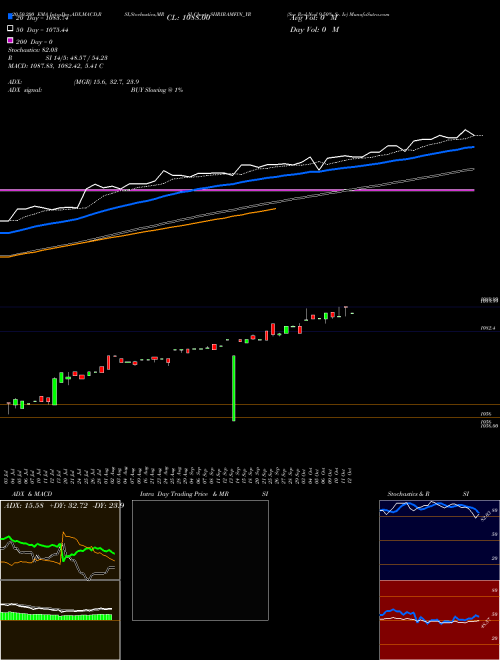
Task: Click the '(MGR) 15.6, 32.7, 23.9' ADX values
Action: tap(106, 82)
